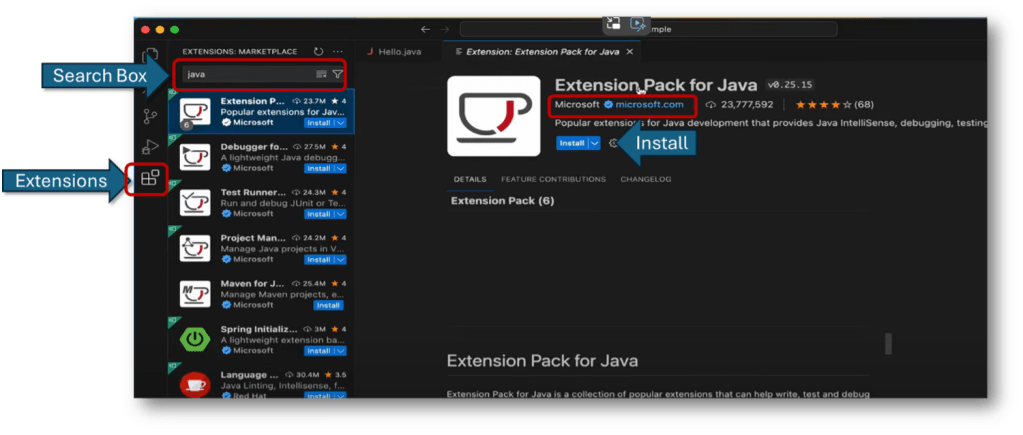This screenshot has height=435, width=1023.
Task: Click the filter extensions funnel icon
Action: click(x=337, y=74)
